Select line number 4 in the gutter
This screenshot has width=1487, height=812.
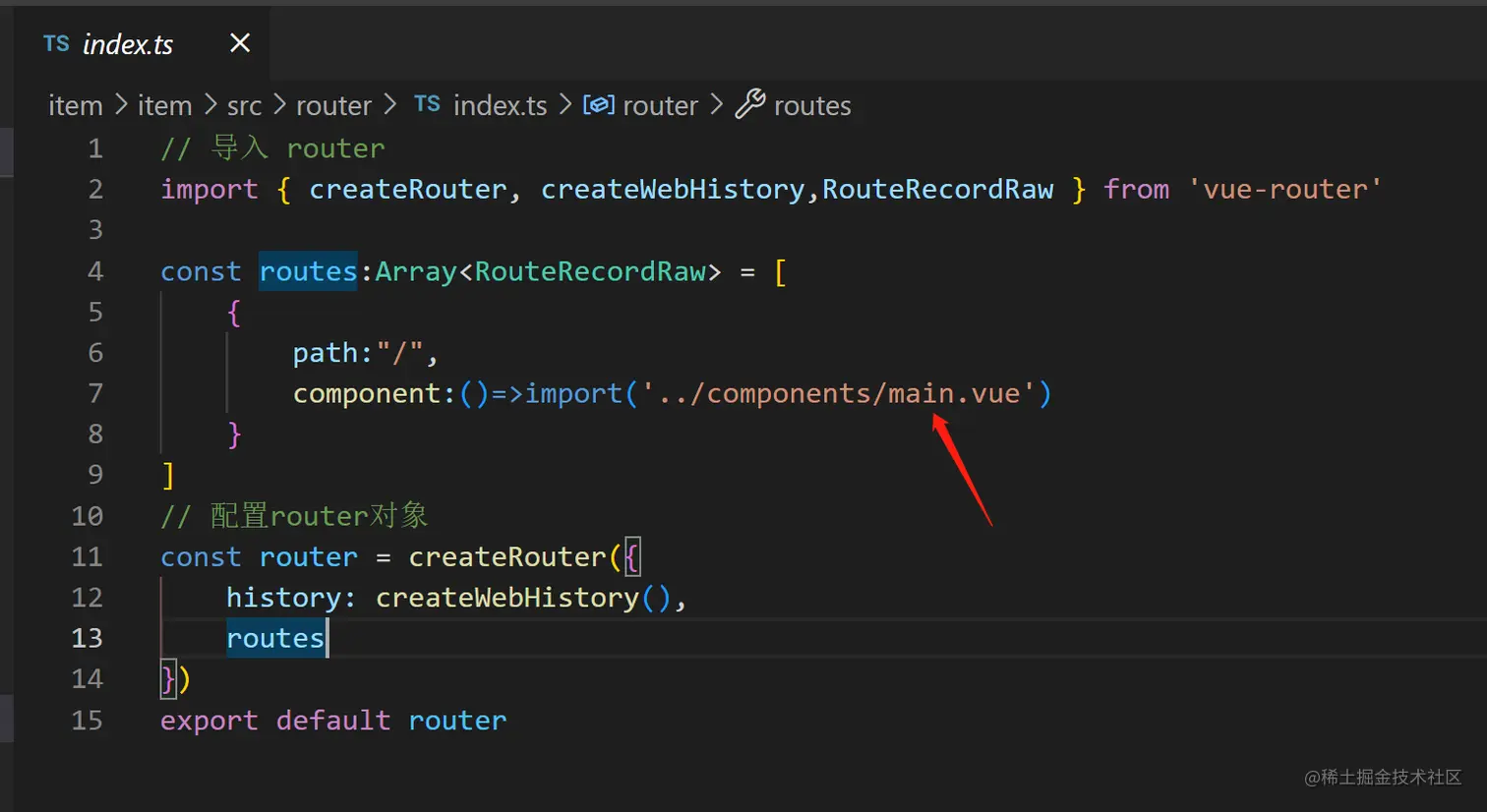(x=95, y=271)
